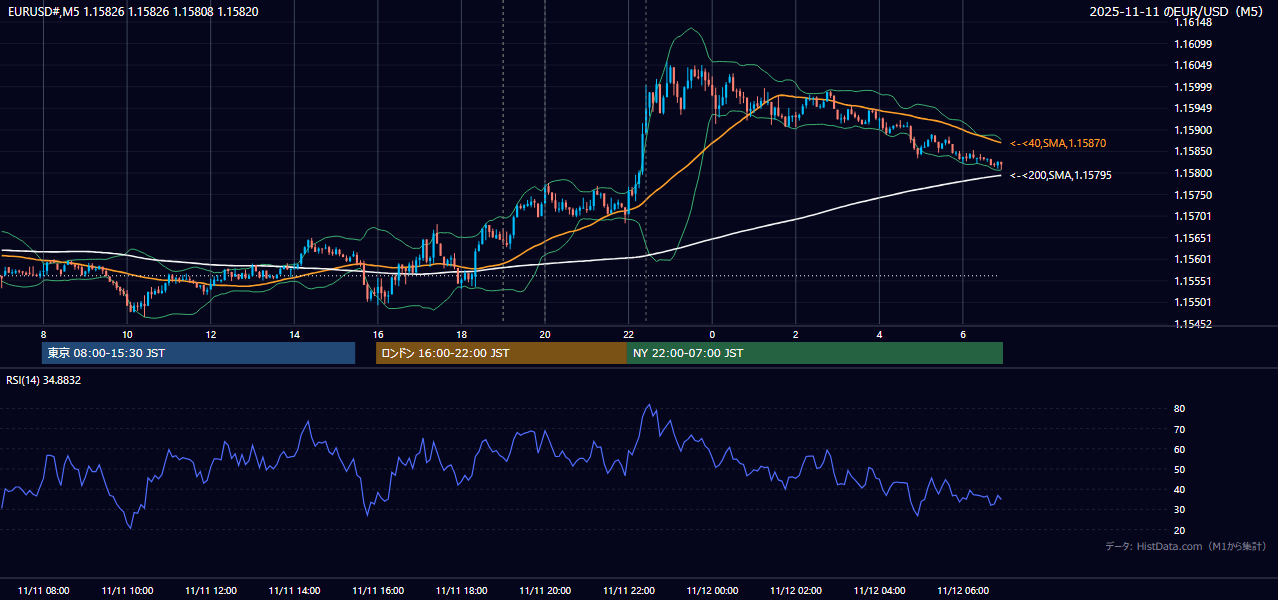This screenshot has width=1278, height=600.
Task: Click price level 1.15949 on the axis
Action: coord(1193,109)
